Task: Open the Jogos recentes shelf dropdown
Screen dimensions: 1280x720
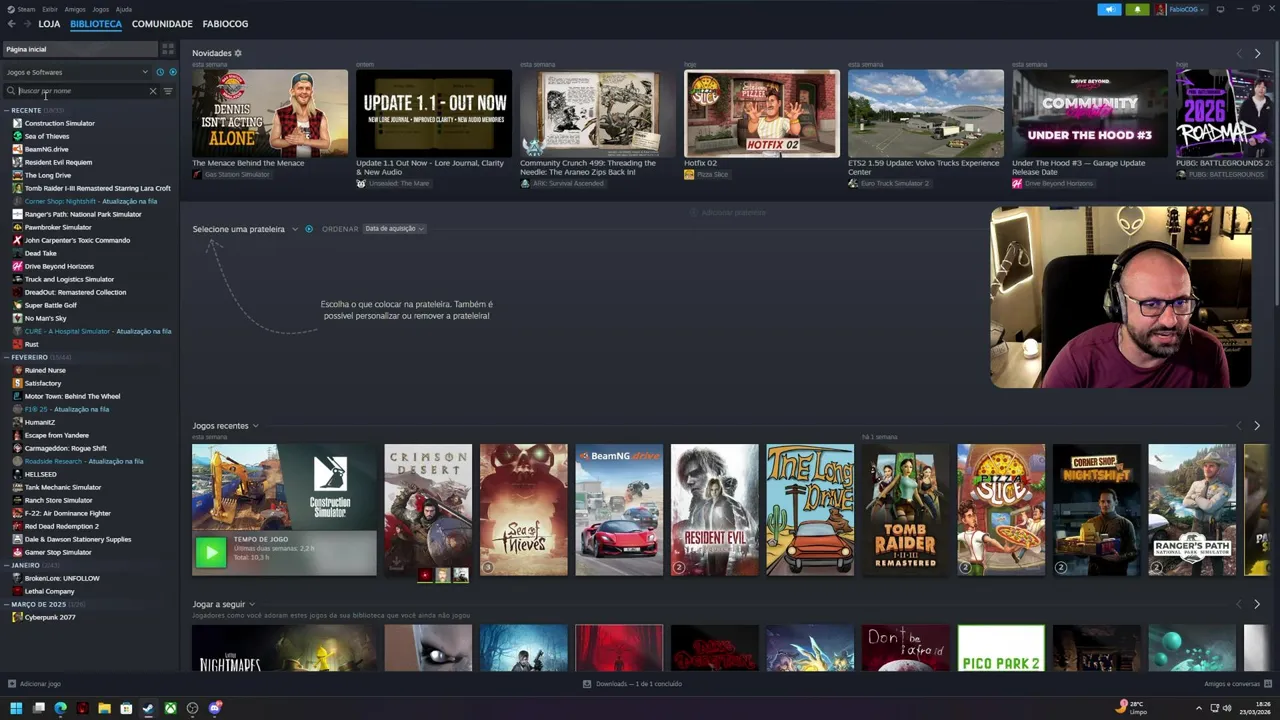Action: tap(226, 426)
